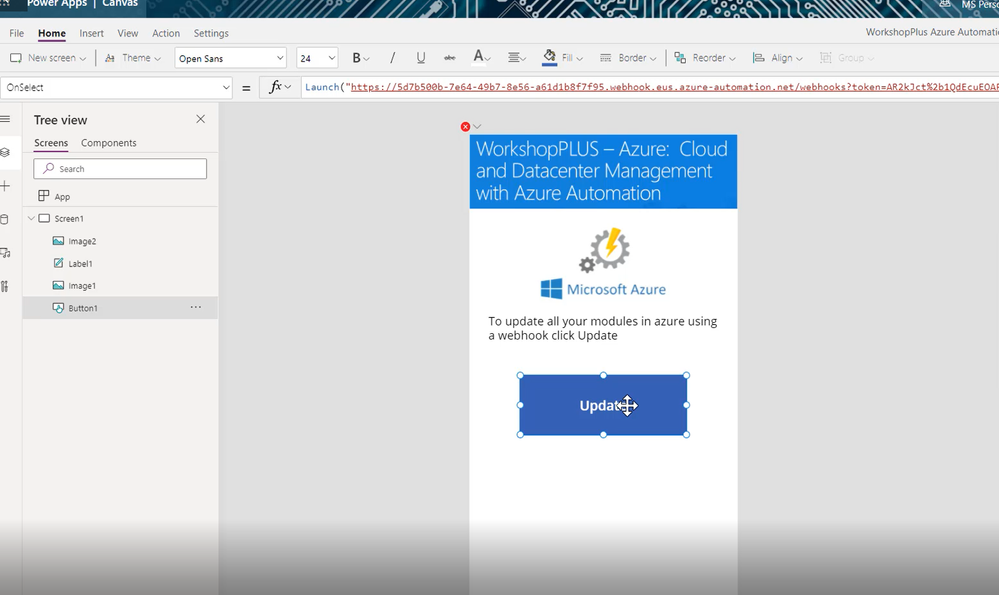999x595 pixels.
Task: Select Screen1 in the tree
Action: pyautogui.click(x=69, y=219)
